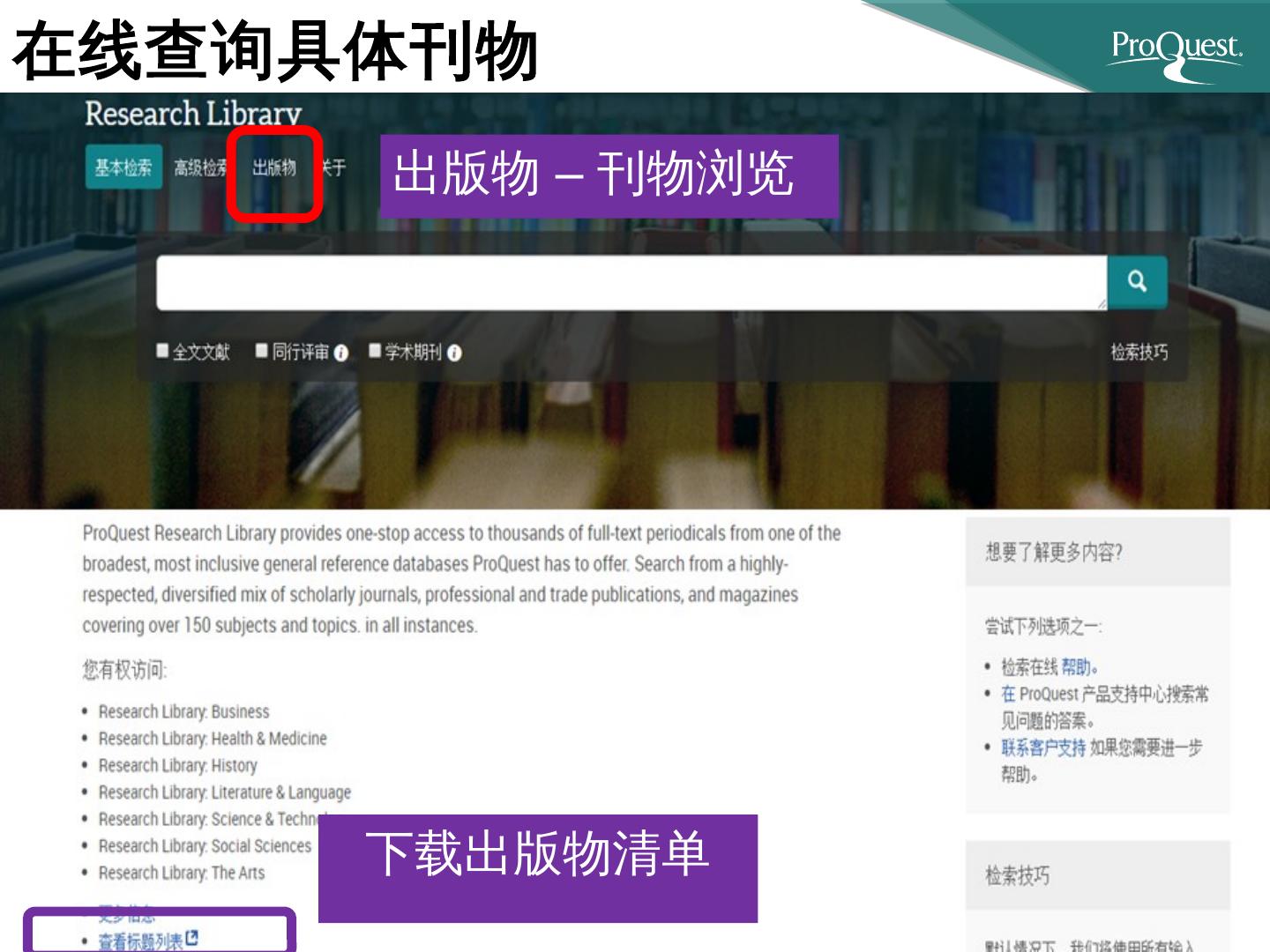Select the 出版物 tab
The image size is (1270, 952).
pyautogui.click(x=274, y=167)
